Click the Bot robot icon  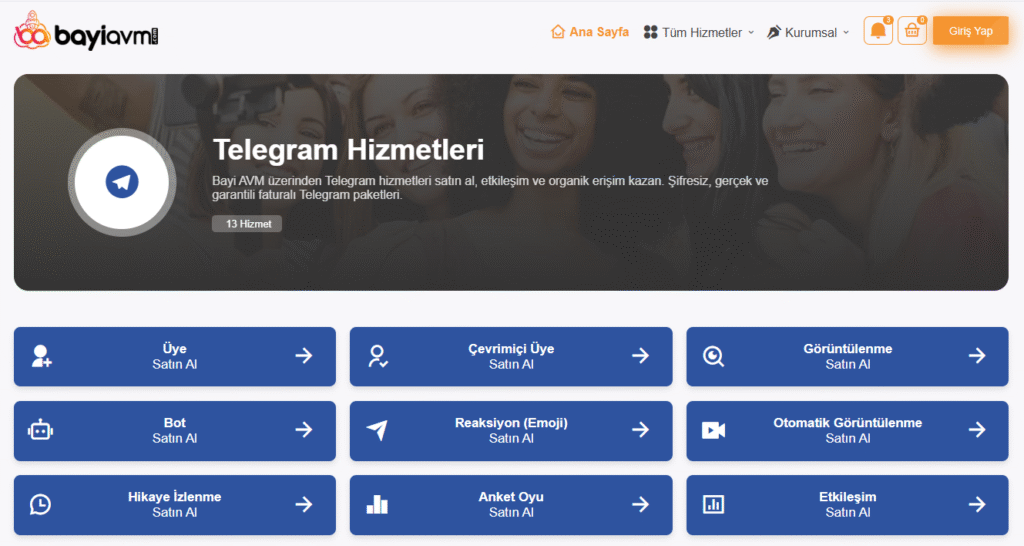pyautogui.click(x=40, y=430)
